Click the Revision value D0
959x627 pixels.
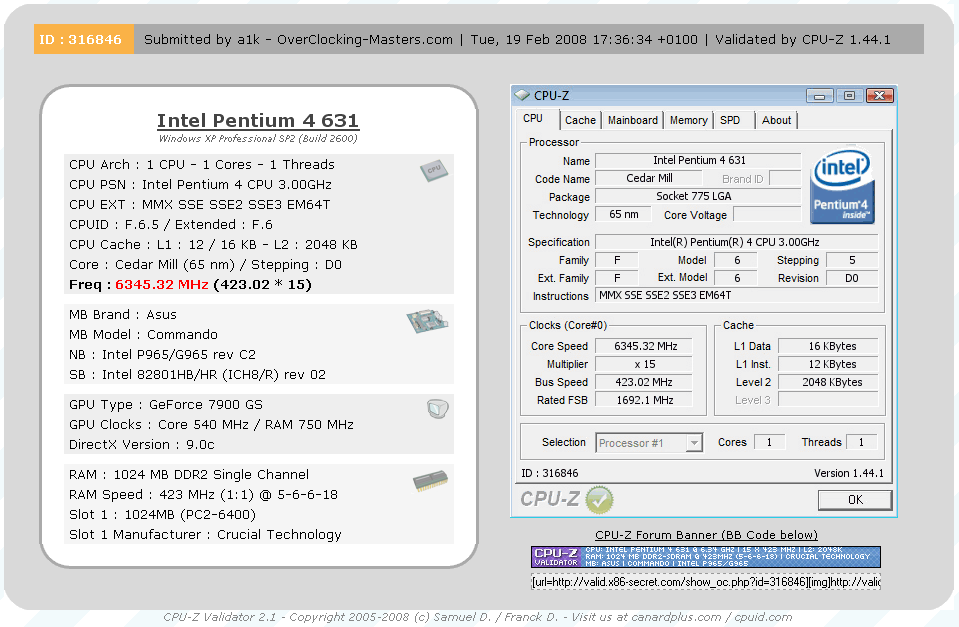[x=852, y=278]
